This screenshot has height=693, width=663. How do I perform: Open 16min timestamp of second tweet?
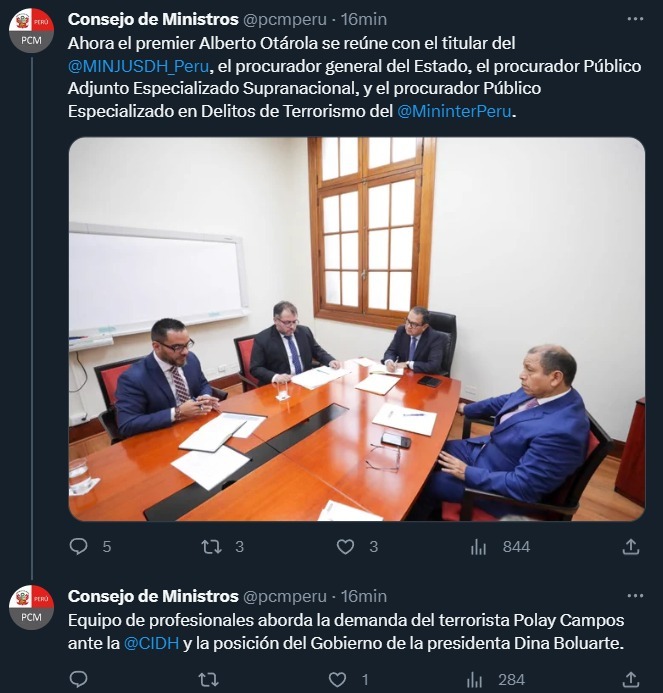(x=364, y=596)
